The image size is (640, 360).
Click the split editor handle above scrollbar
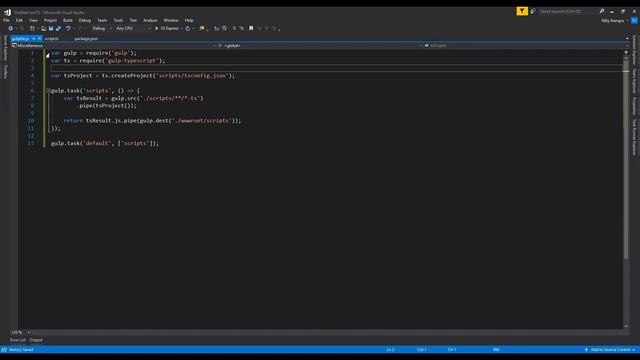[626, 52]
